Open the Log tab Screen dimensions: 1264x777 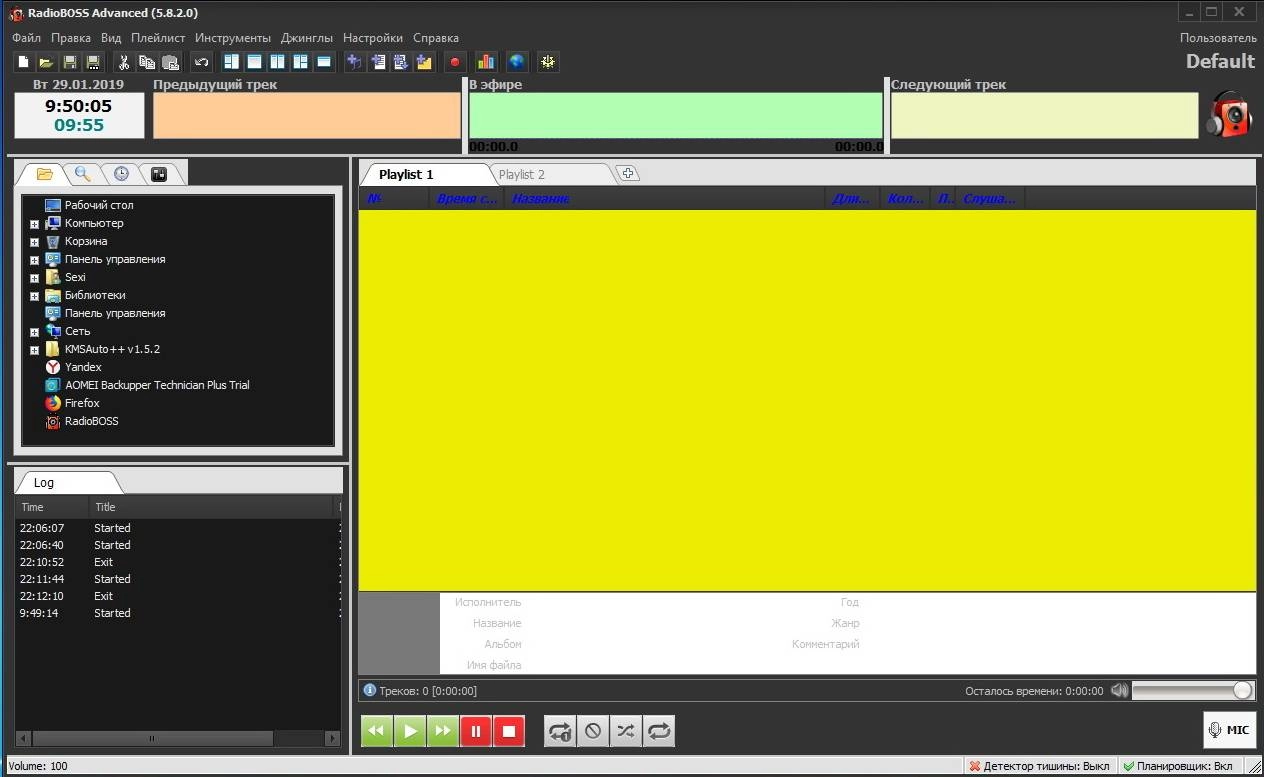click(x=44, y=482)
